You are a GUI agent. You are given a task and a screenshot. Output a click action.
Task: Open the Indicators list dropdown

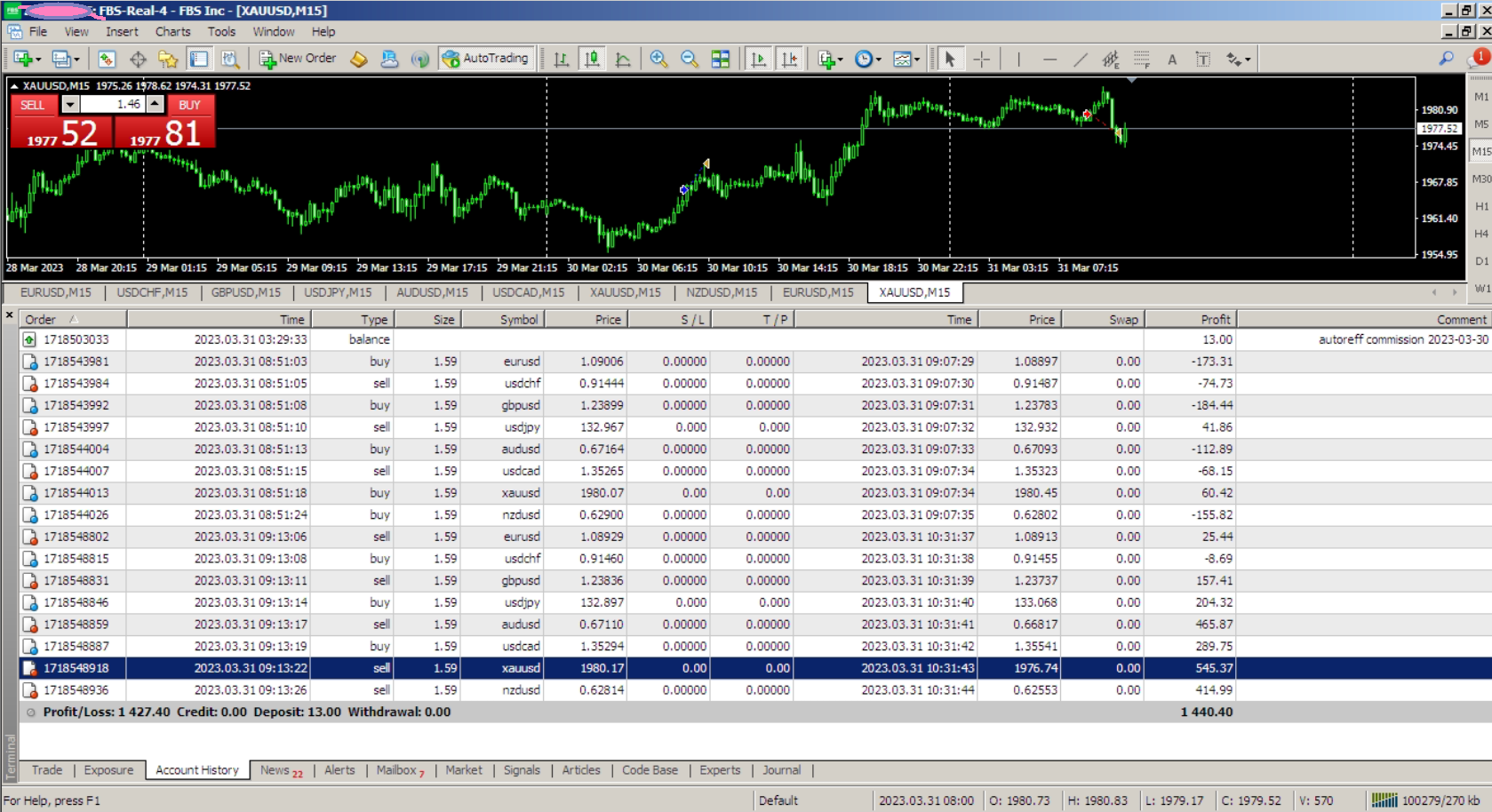click(830, 59)
